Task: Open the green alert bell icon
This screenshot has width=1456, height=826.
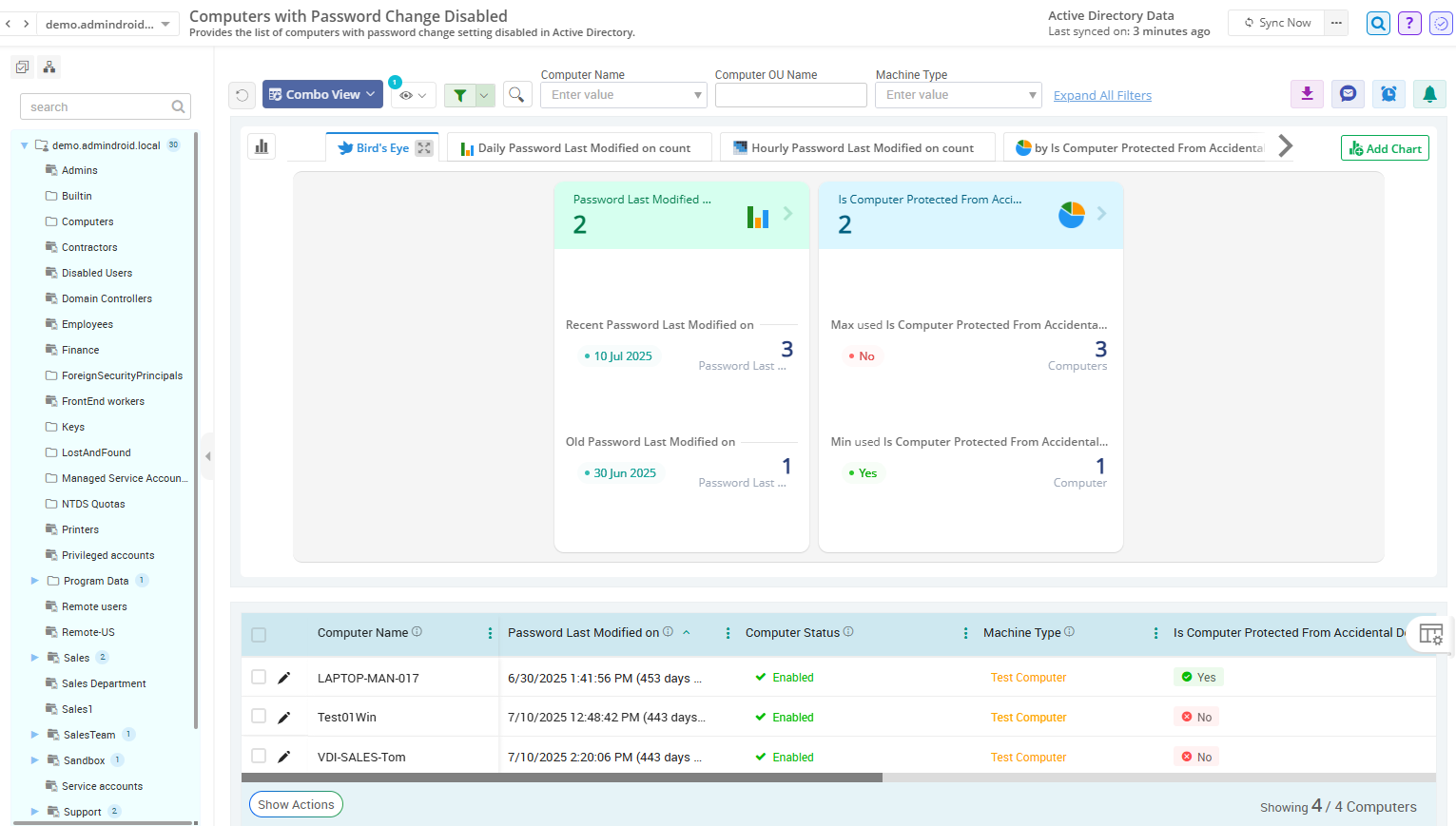Action: [1429, 93]
